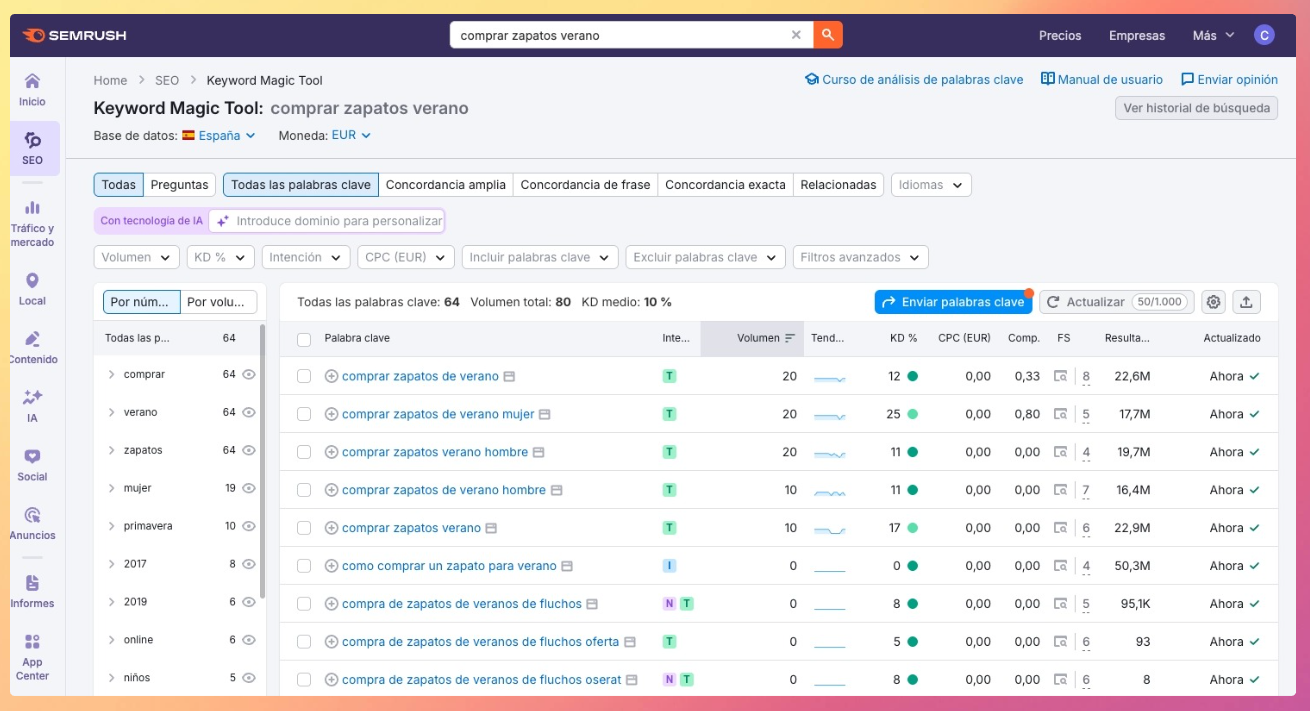Toggle eye icon for 'mujer' group
The width and height of the screenshot is (1310, 711).
(249, 488)
